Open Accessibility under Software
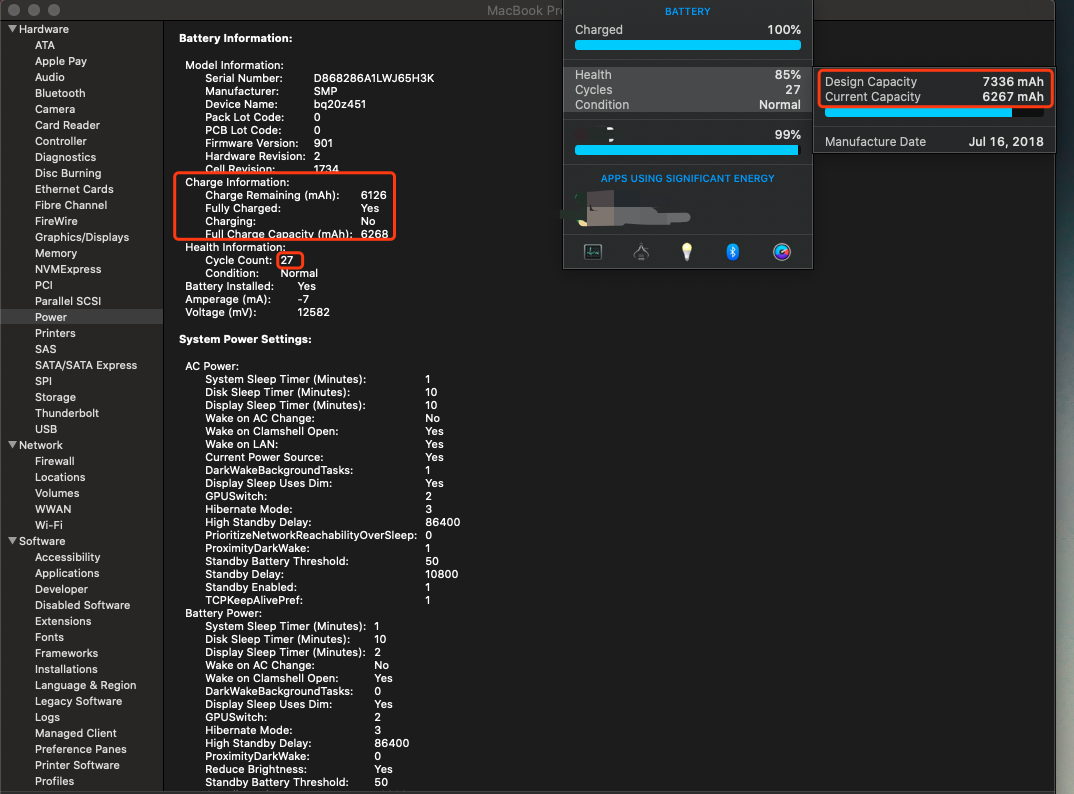Screen dimensions: 1074x794 [x=68, y=557]
